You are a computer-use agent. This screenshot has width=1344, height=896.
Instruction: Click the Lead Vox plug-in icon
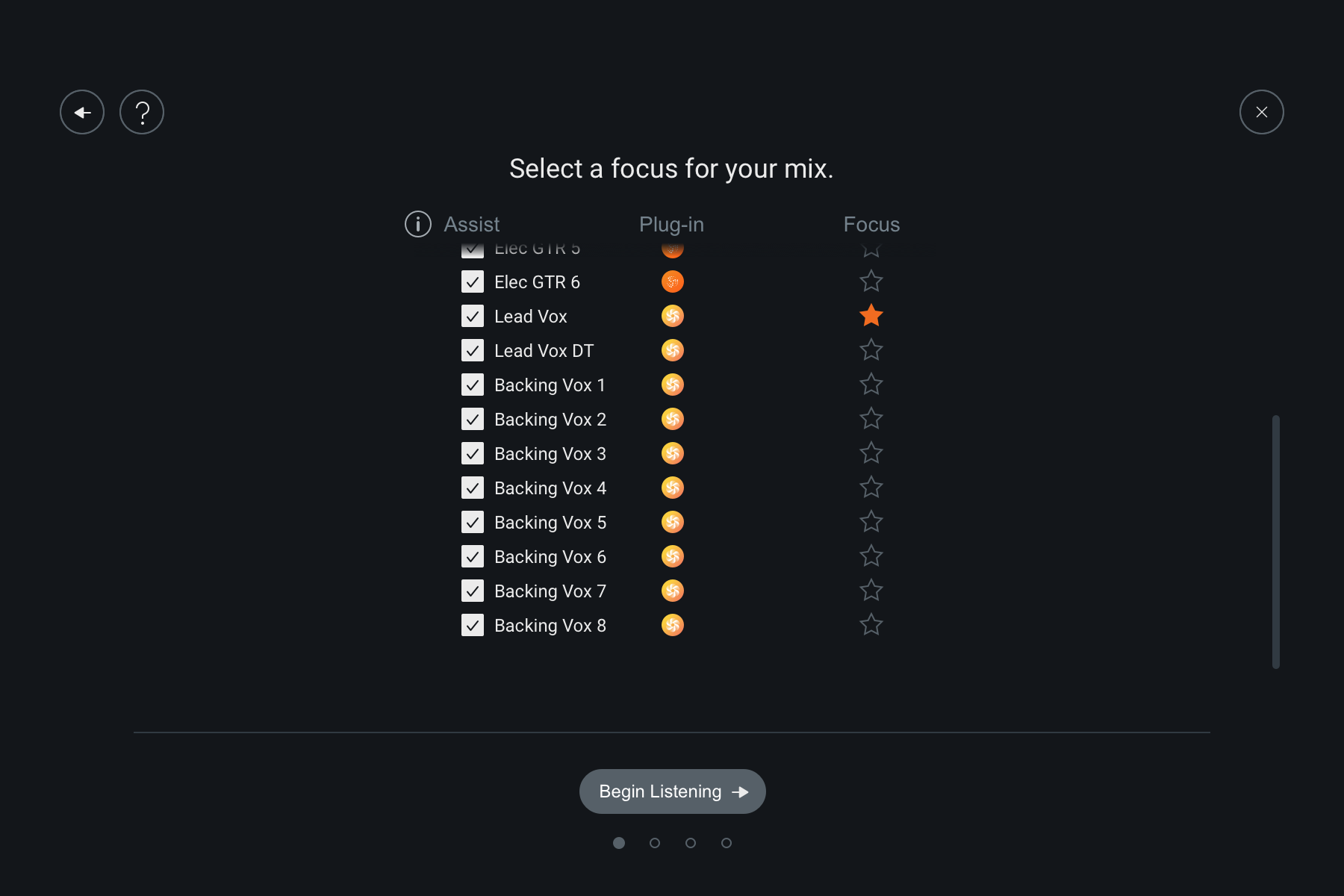pos(673,317)
